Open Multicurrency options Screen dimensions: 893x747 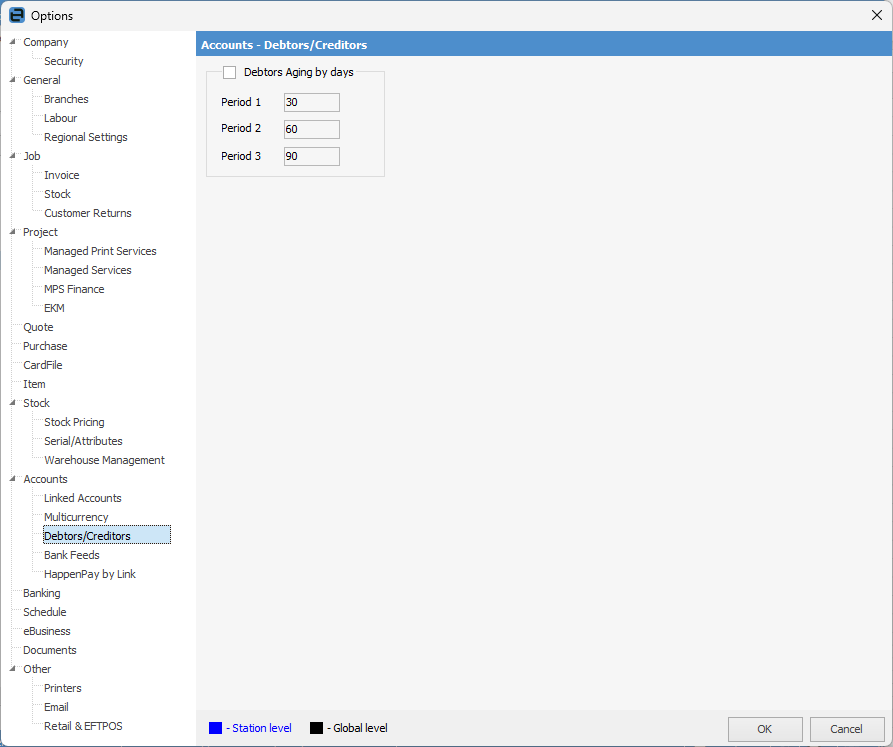pos(76,517)
